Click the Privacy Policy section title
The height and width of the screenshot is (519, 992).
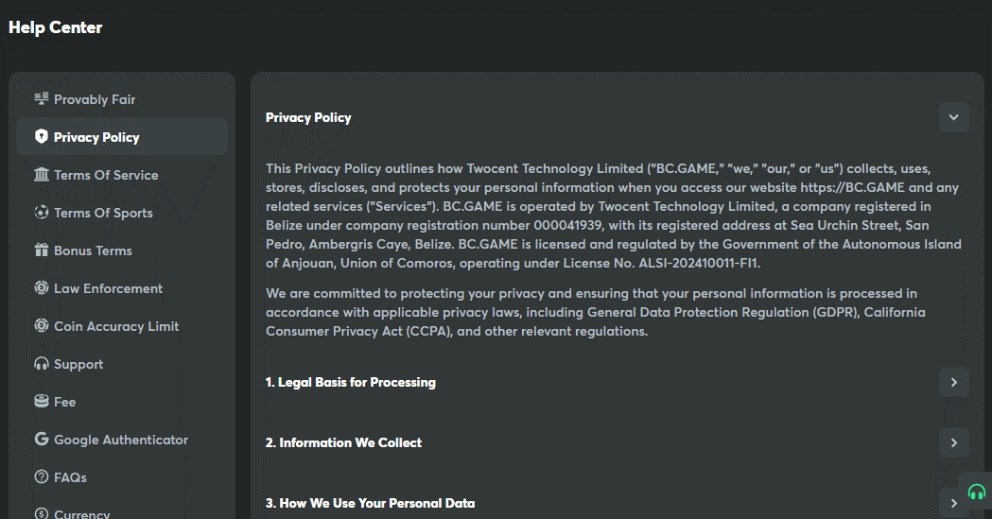tap(308, 118)
